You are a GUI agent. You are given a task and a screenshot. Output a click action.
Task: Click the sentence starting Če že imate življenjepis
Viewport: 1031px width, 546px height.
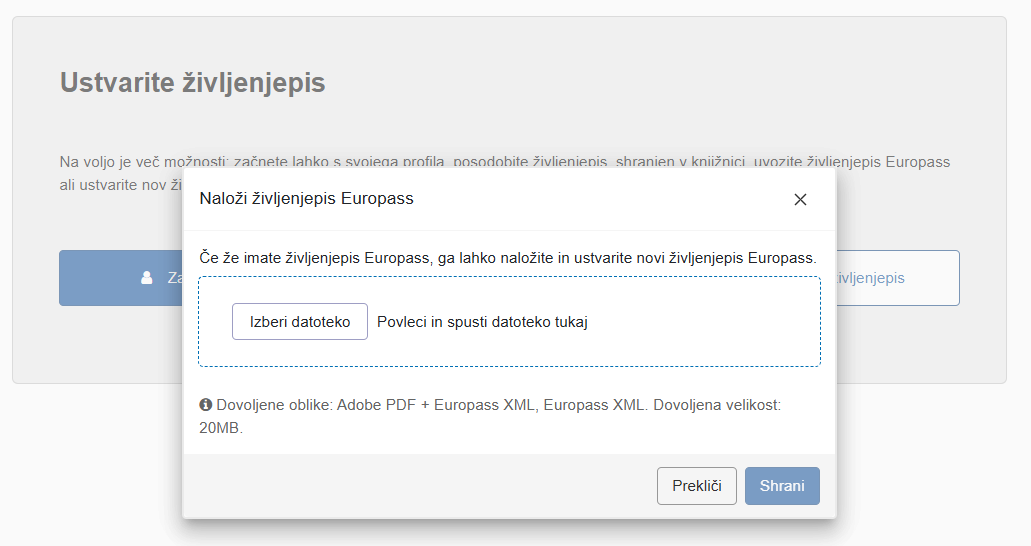[508, 258]
